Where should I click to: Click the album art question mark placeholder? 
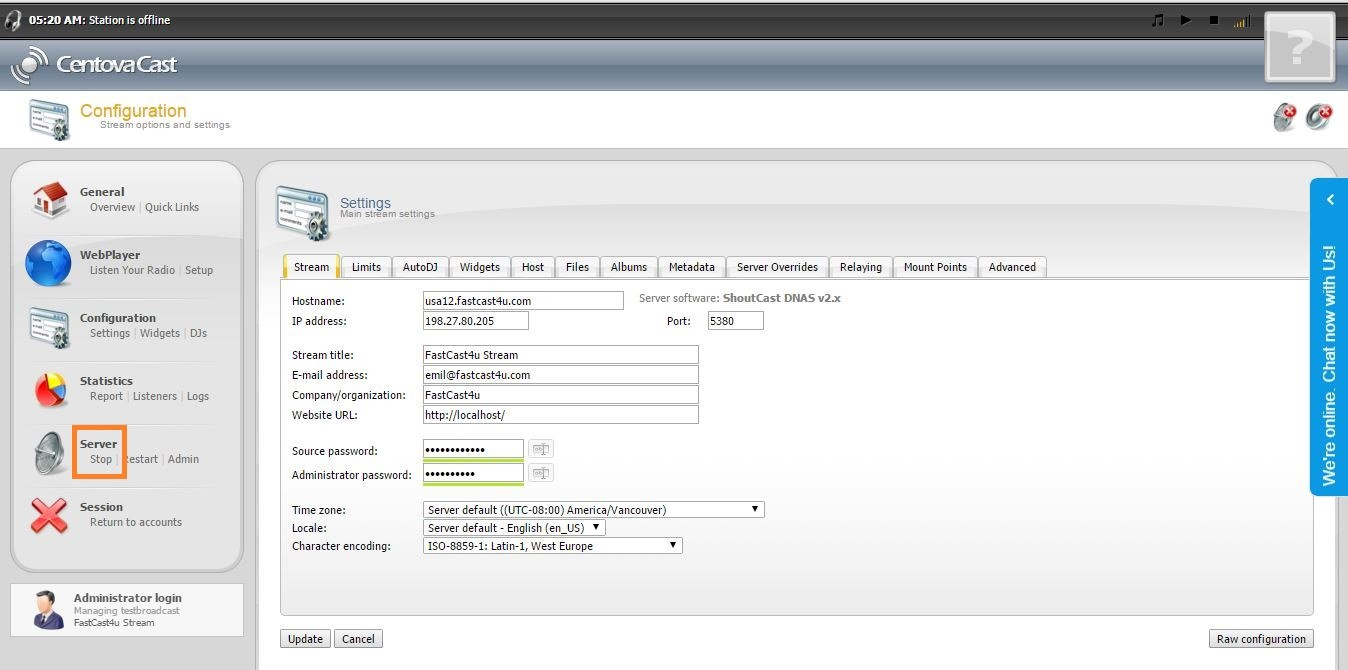point(1300,46)
